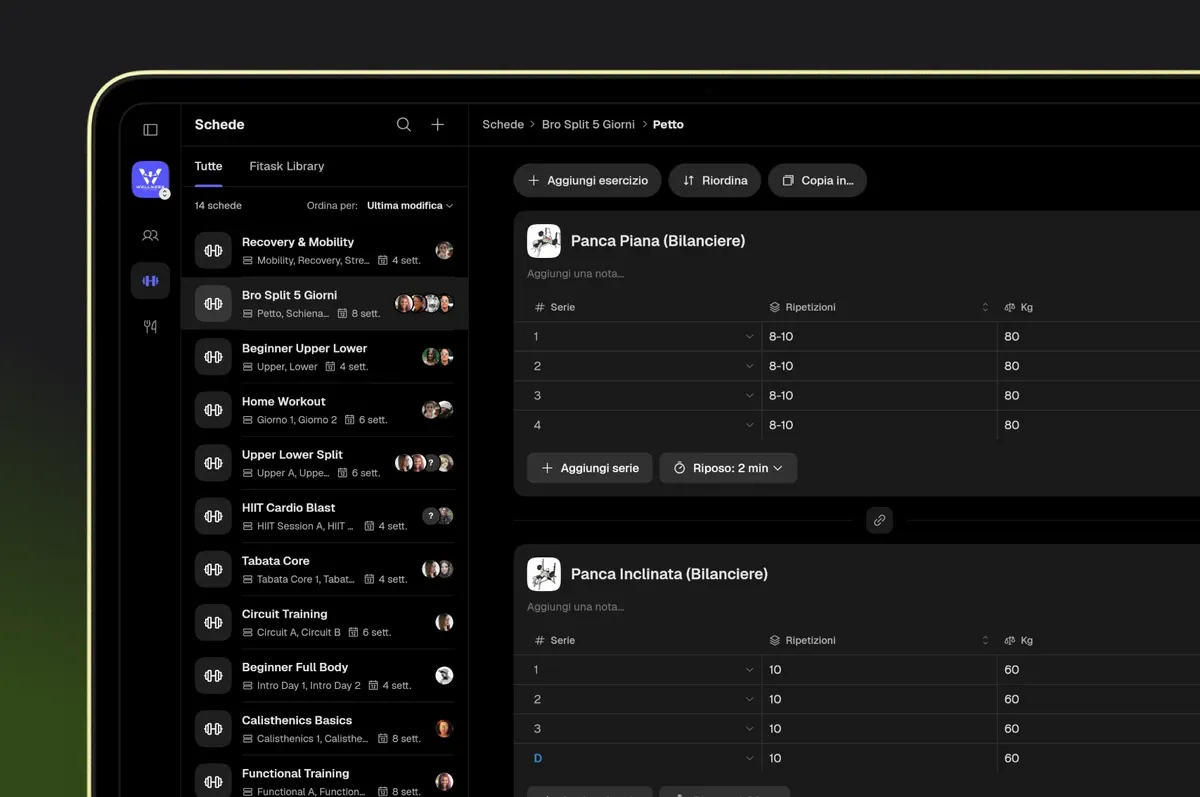
Task: Open the clients people icon in sidebar
Action: click(150, 236)
